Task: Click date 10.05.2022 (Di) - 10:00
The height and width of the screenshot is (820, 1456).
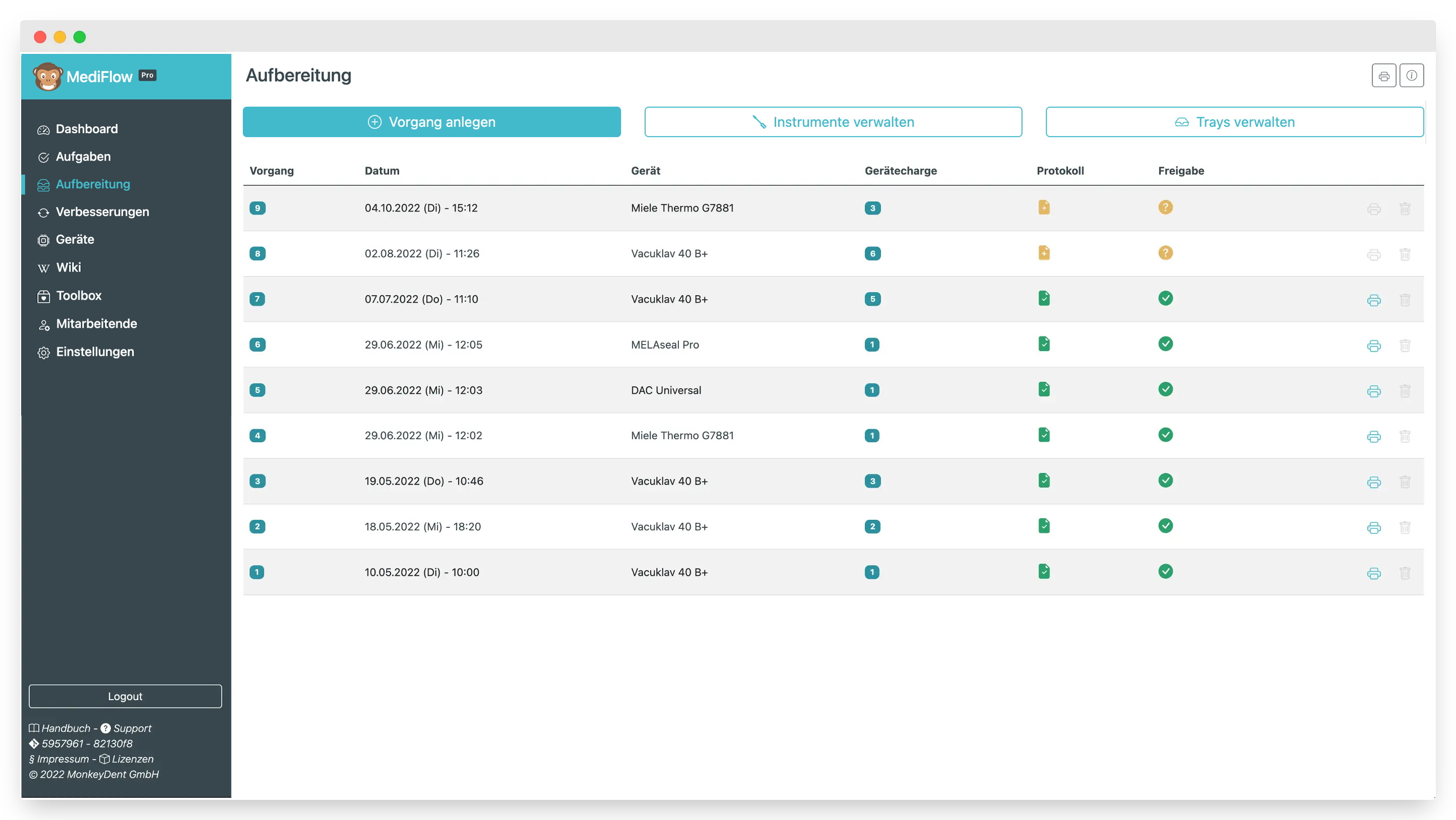Action: pyautogui.click(x=422, y=572)
